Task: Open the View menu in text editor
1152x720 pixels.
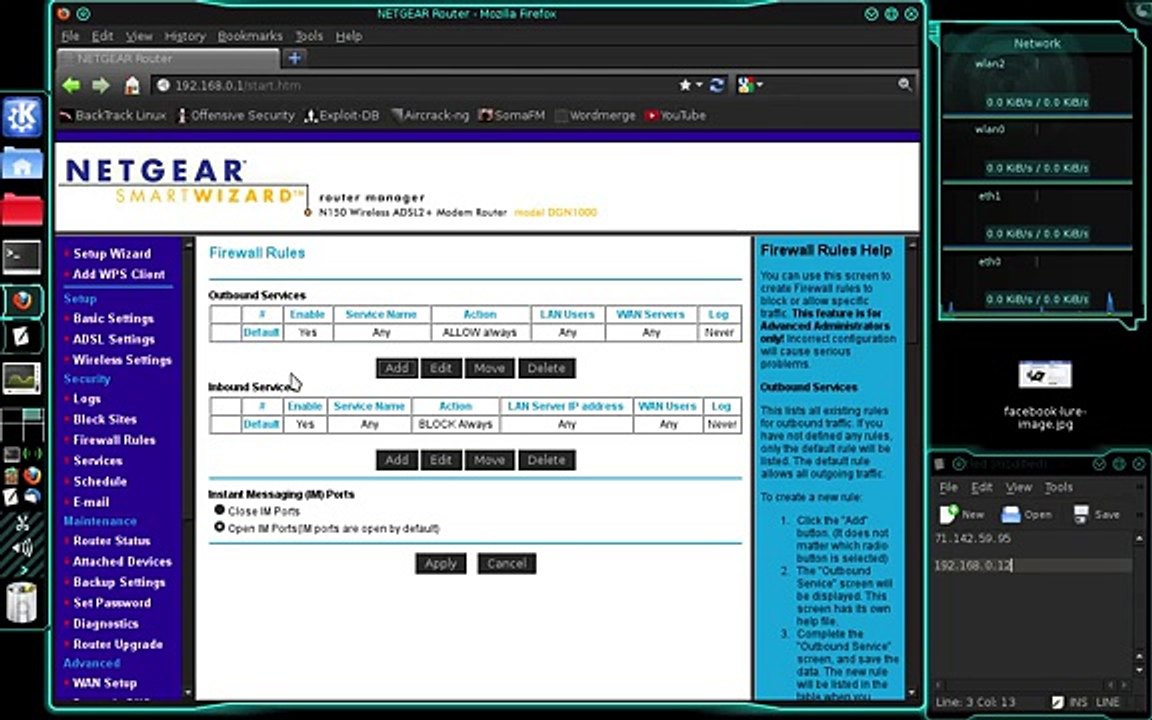Action: pos(1018,487)
